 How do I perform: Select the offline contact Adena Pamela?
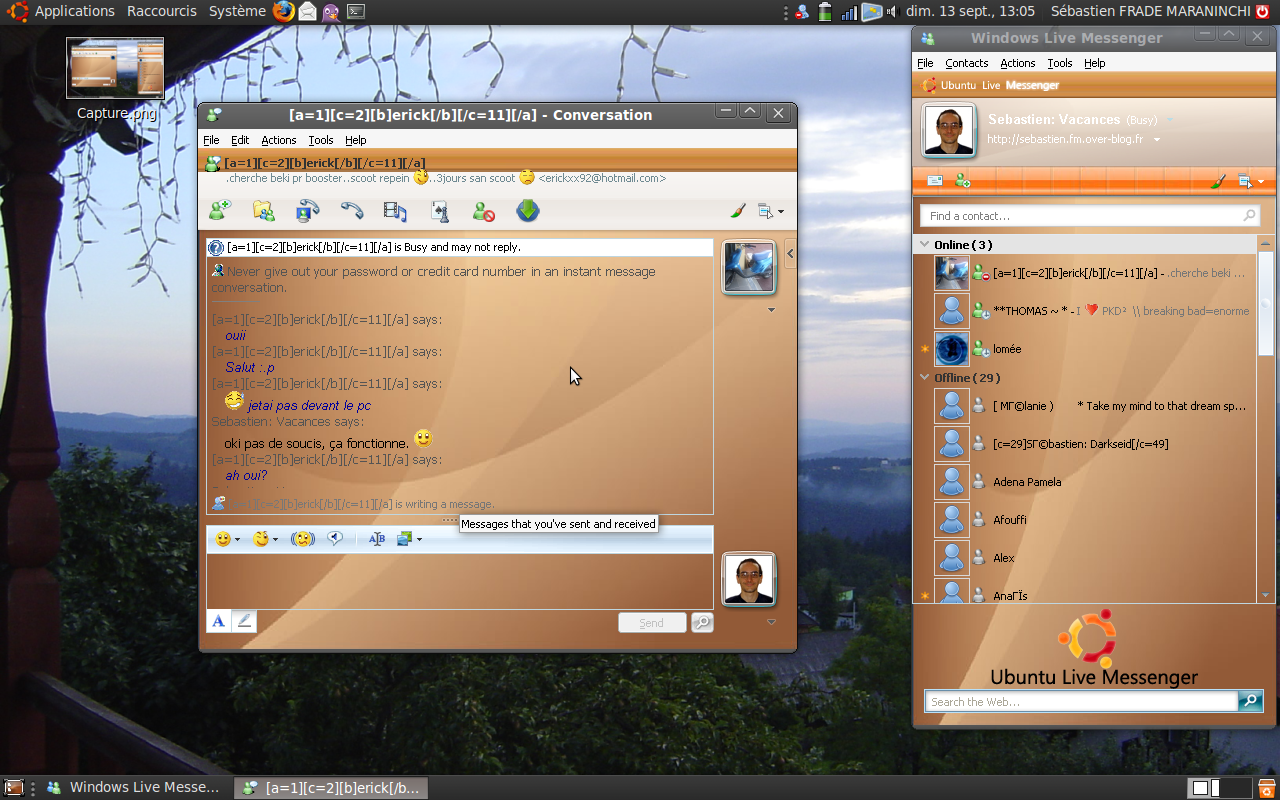[1085, 482]
